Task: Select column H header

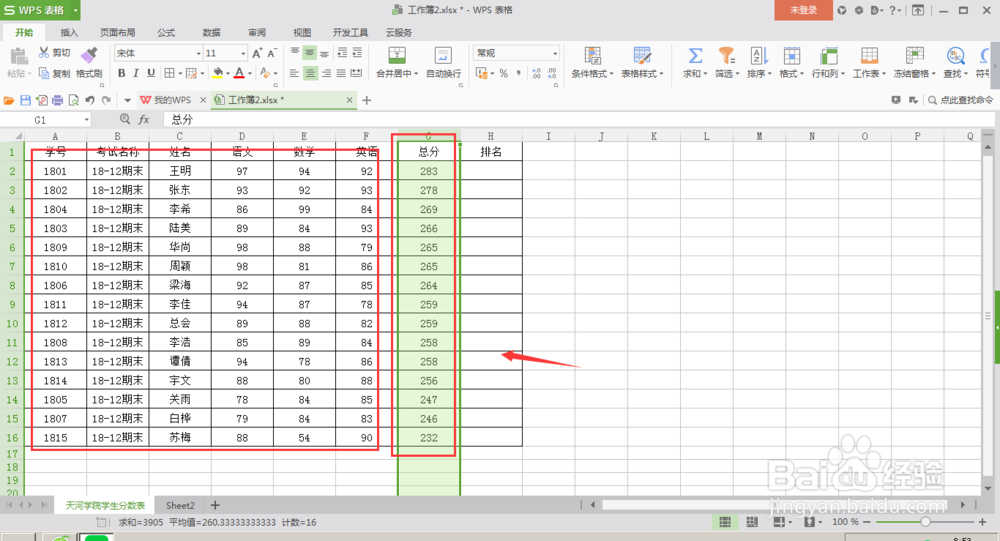Action: [490, 136]
